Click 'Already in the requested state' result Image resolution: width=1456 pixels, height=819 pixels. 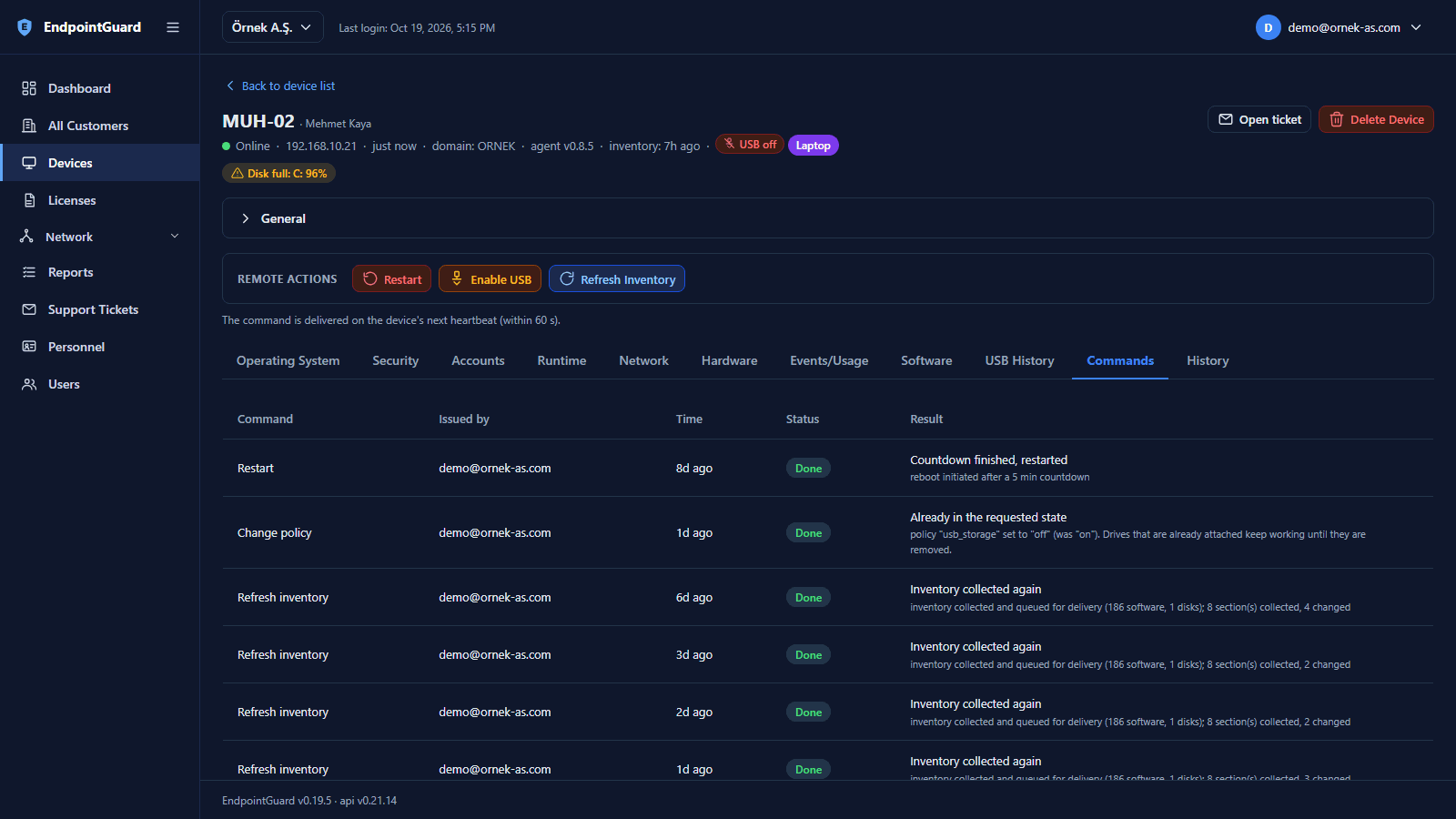tap(988, 517)
